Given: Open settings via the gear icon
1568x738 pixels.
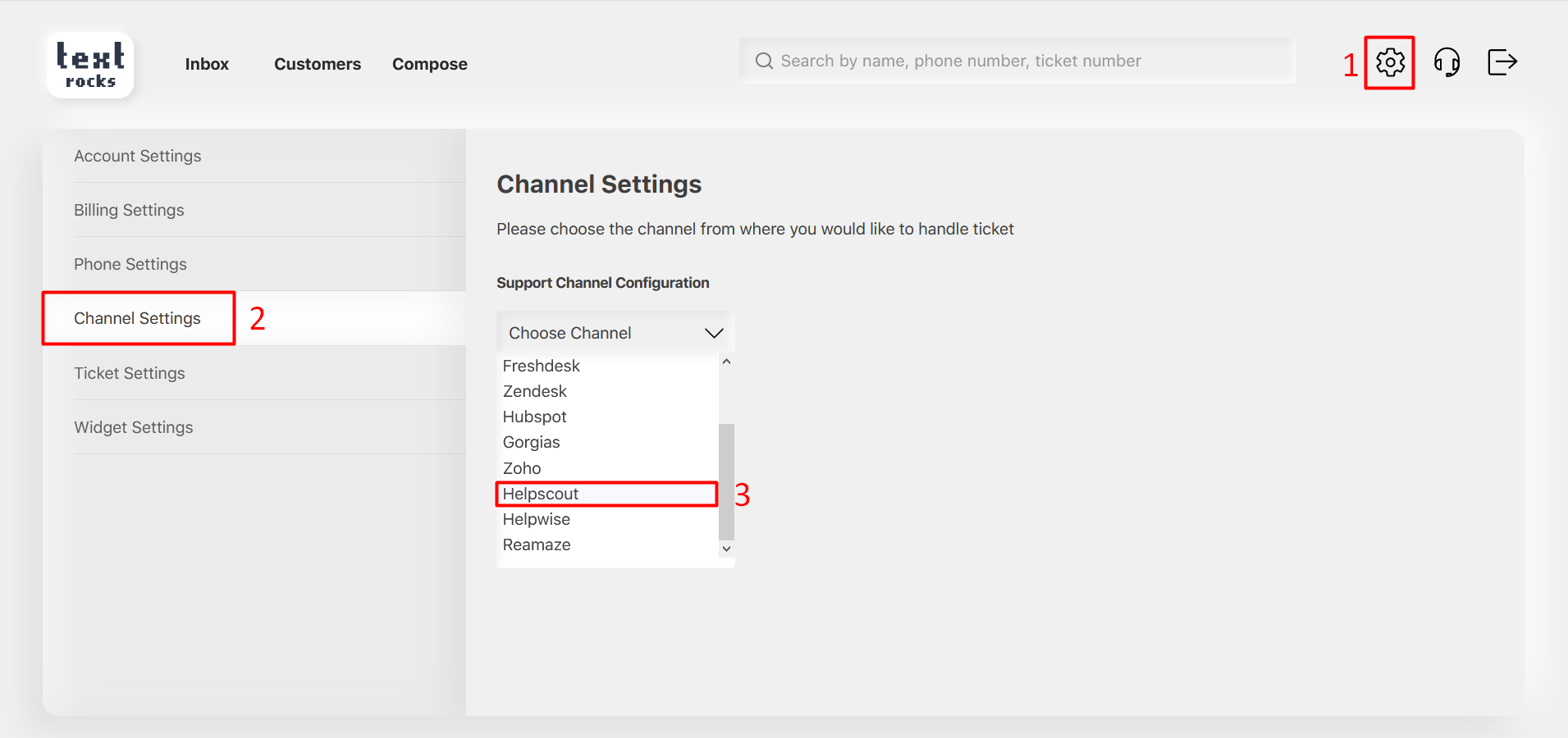Looking at the screenshot, I should point(1390,62).
